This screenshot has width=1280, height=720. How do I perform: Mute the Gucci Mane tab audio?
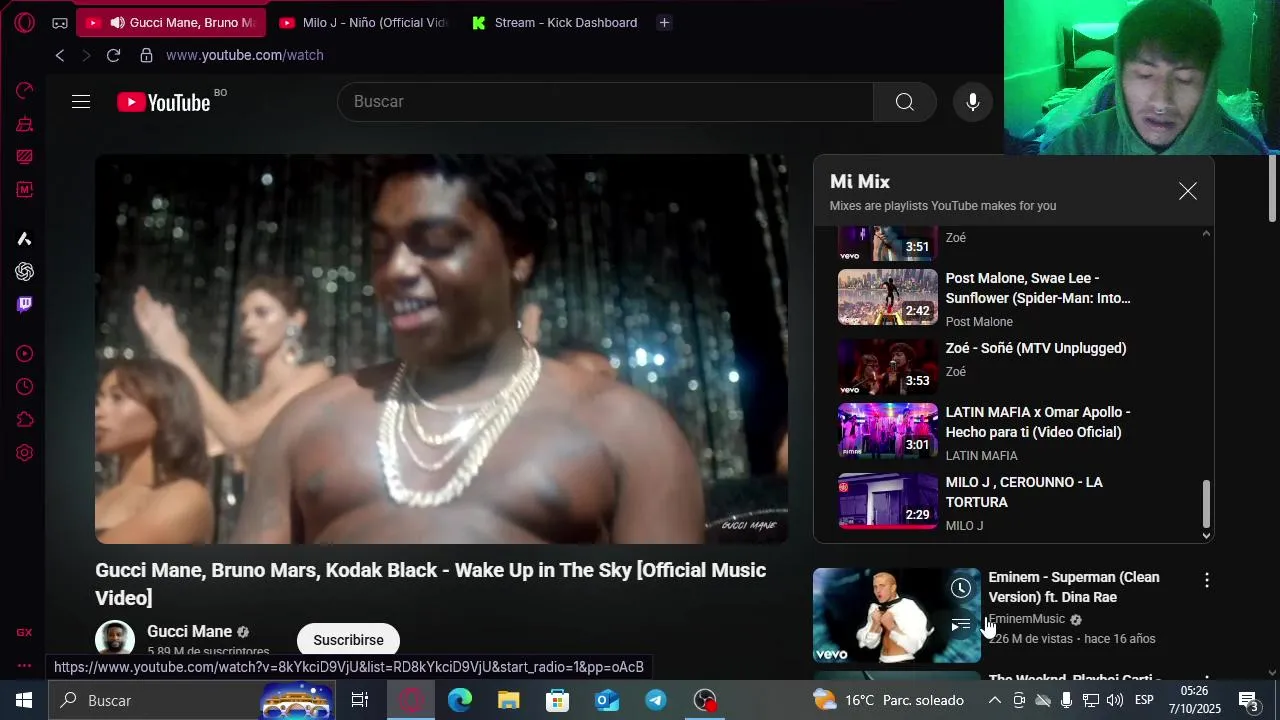click(117, 22)
